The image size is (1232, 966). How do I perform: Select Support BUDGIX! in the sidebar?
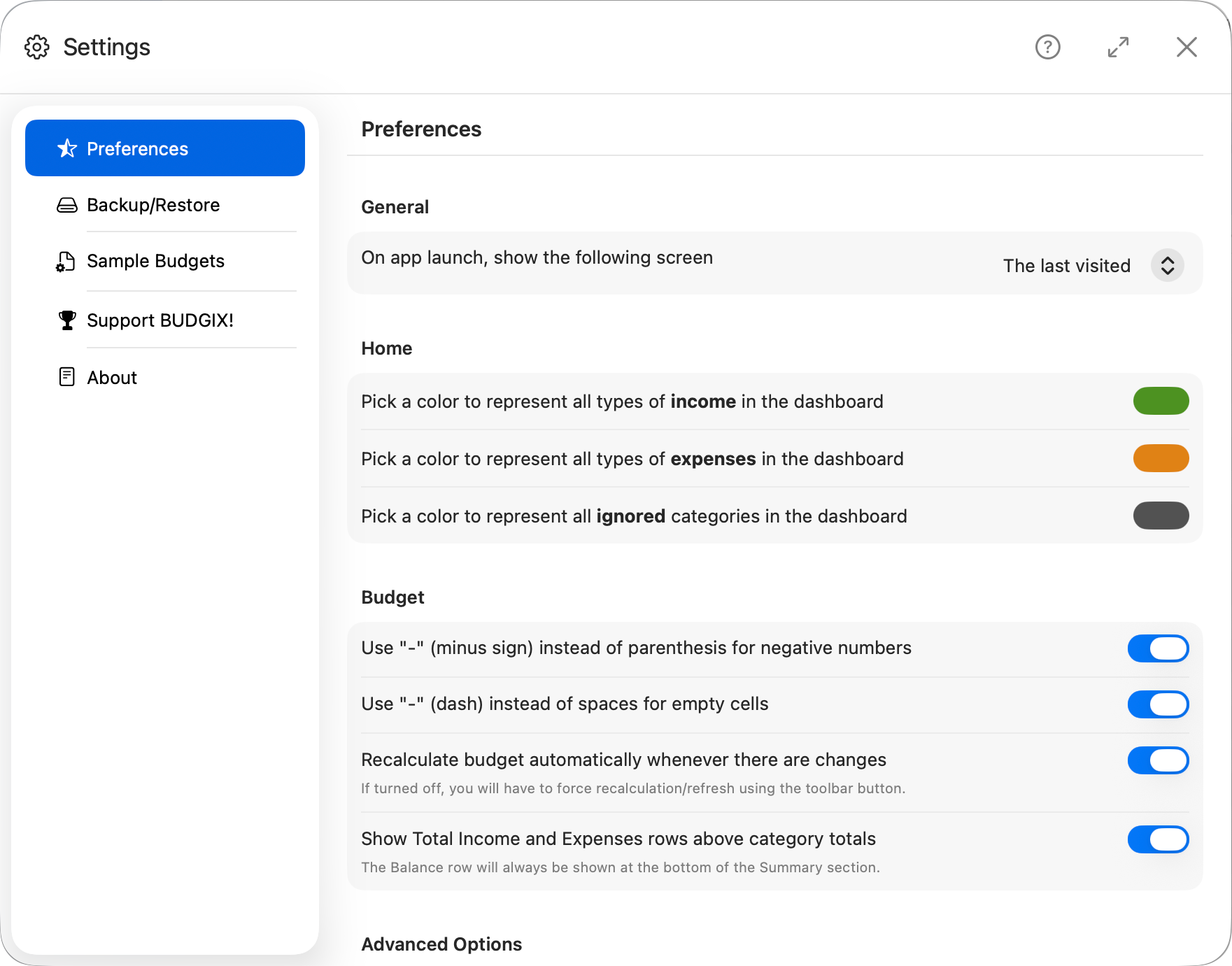click(160, 320)
